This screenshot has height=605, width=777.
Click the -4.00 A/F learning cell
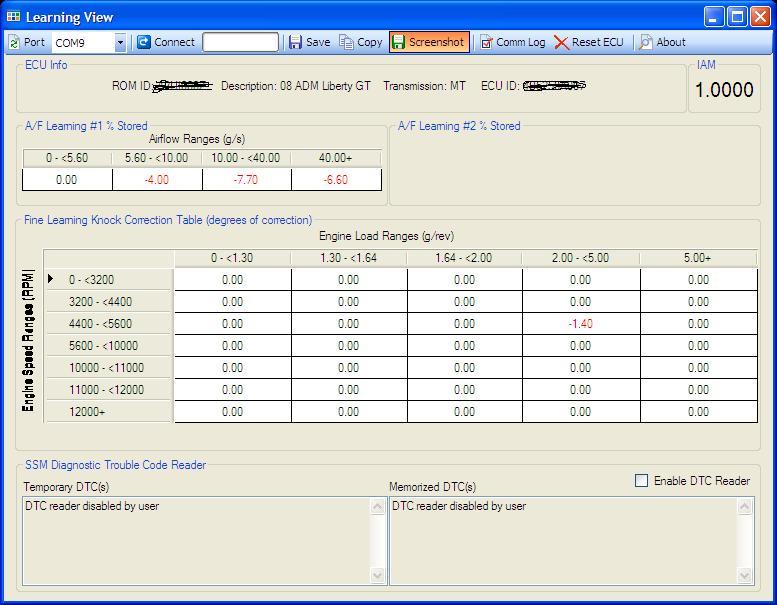coord(157,179)
